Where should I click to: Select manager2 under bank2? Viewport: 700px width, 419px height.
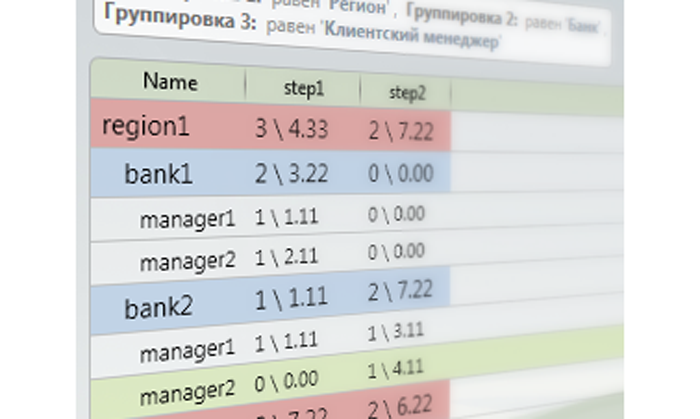point(187,396)
